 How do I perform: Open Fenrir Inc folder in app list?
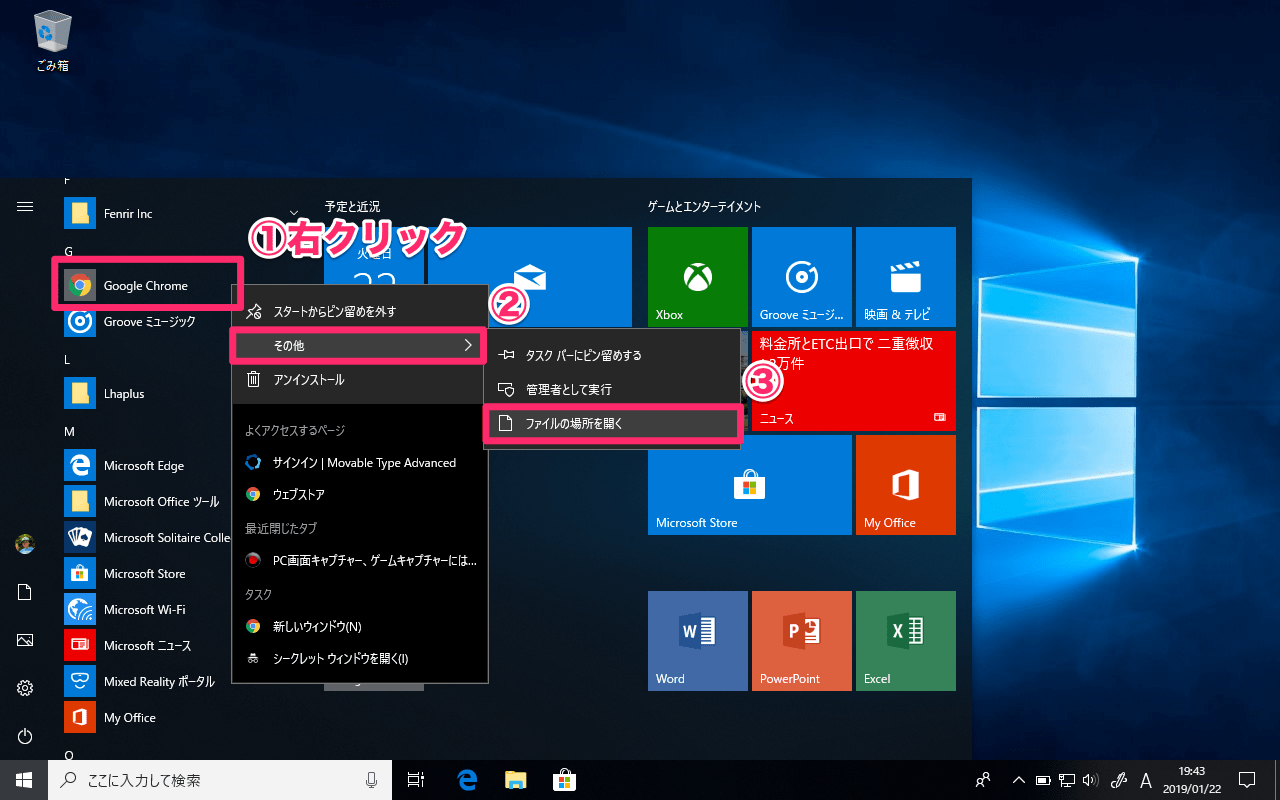146,214
